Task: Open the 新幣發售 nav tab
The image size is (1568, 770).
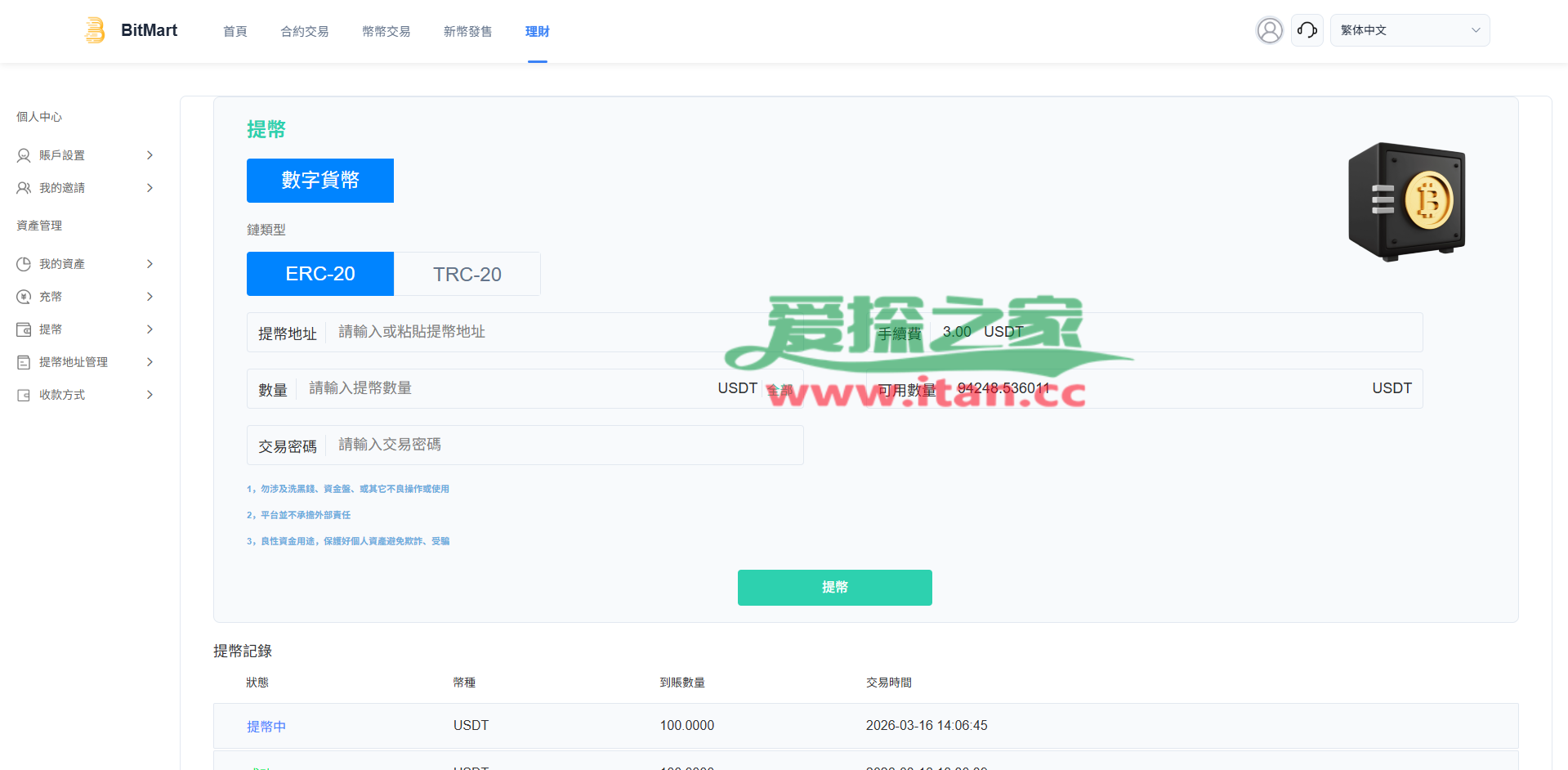Action: point(467,31)
